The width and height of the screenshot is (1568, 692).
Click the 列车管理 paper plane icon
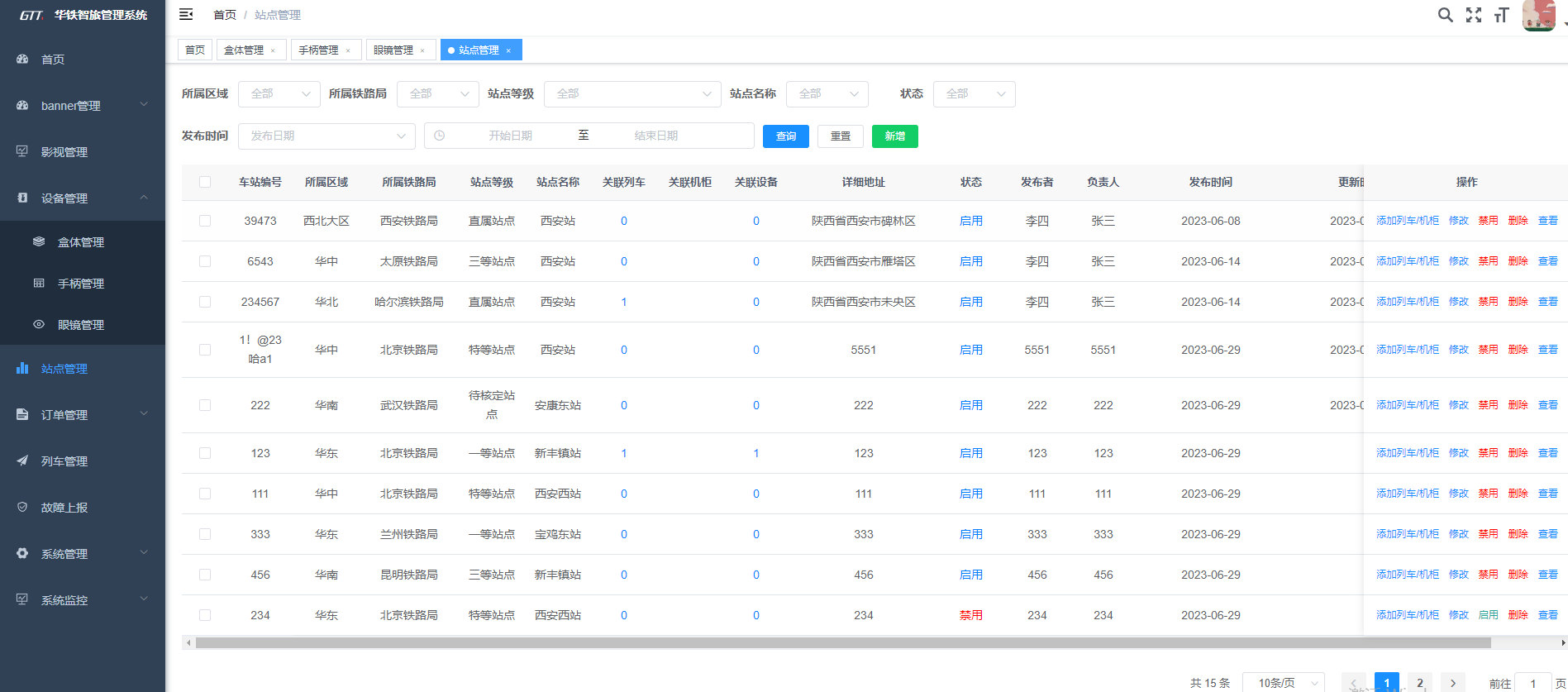pos(22,461)
